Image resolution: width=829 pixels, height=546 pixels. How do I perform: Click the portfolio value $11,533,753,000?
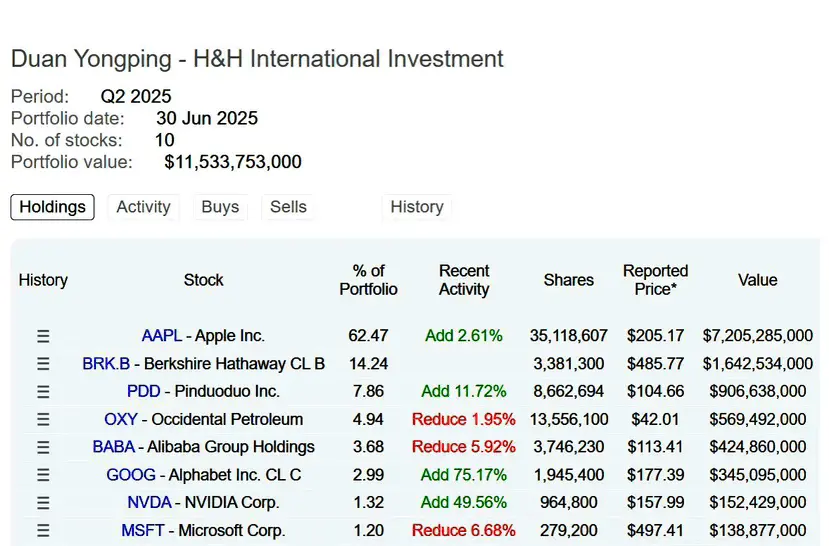tap(233, 162)
